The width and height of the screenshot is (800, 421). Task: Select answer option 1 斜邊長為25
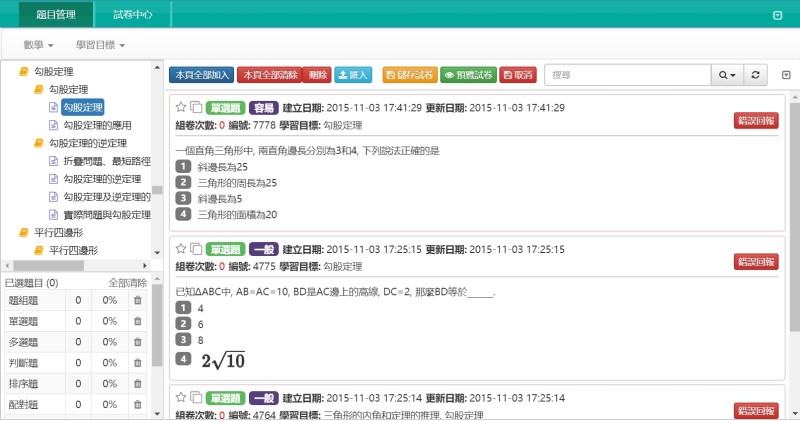182,166
